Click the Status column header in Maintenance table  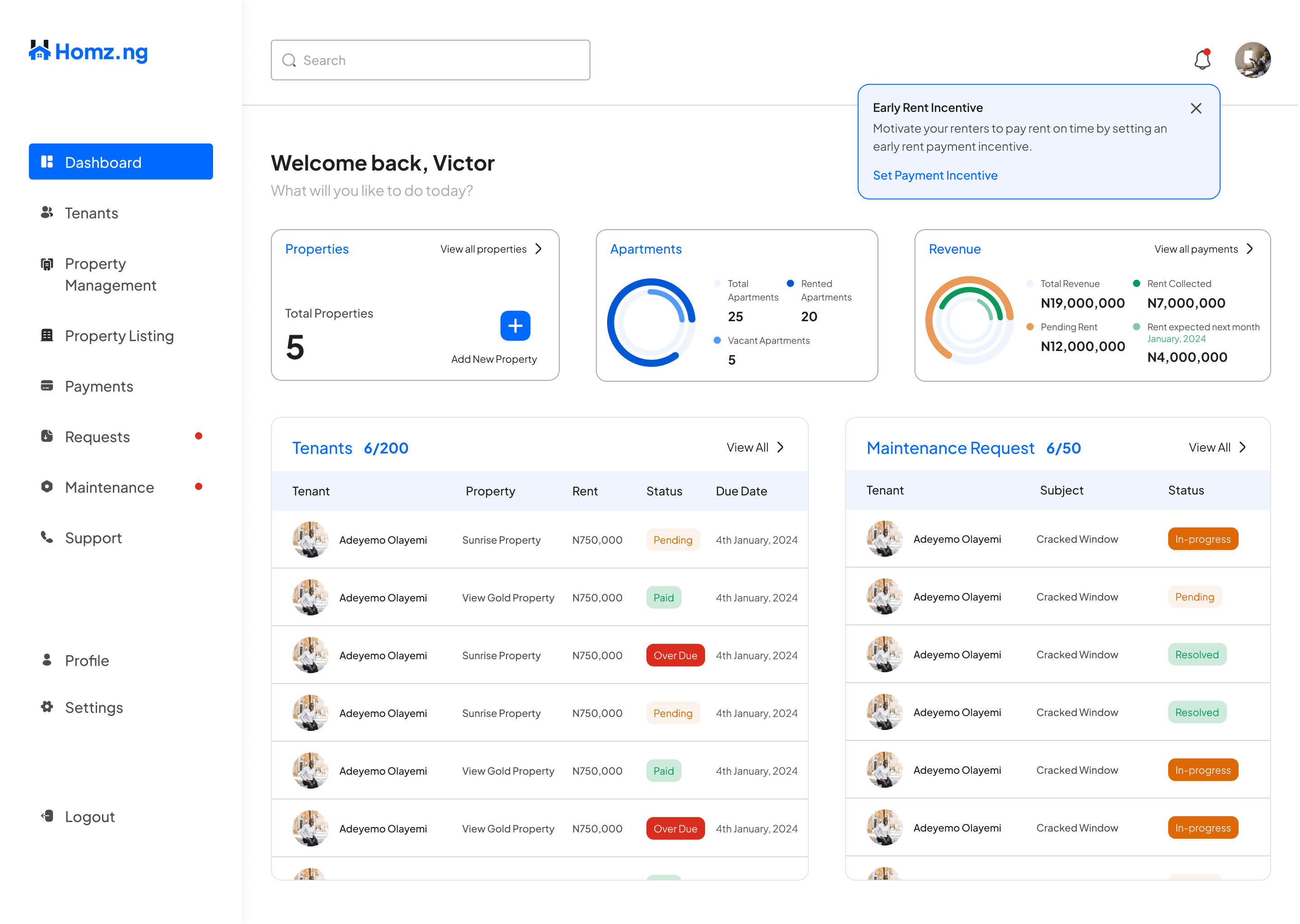[1186, 490]
